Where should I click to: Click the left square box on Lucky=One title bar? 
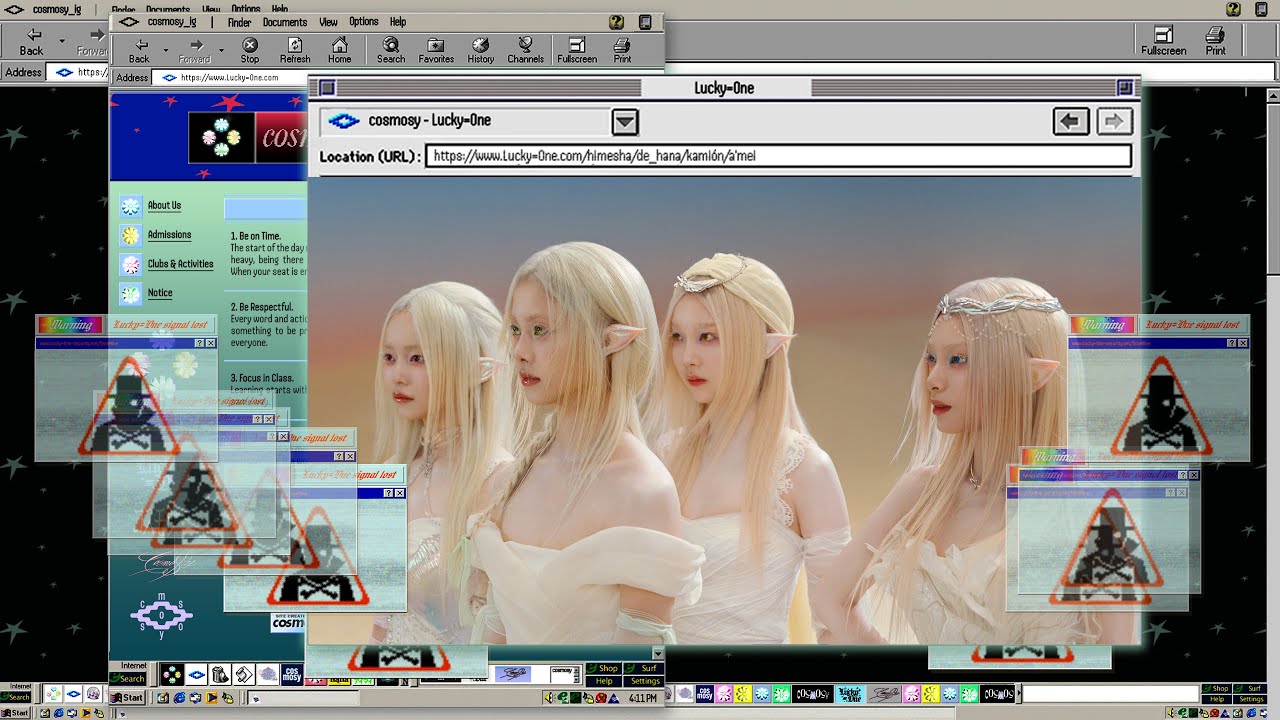click(x=326, y=88)
